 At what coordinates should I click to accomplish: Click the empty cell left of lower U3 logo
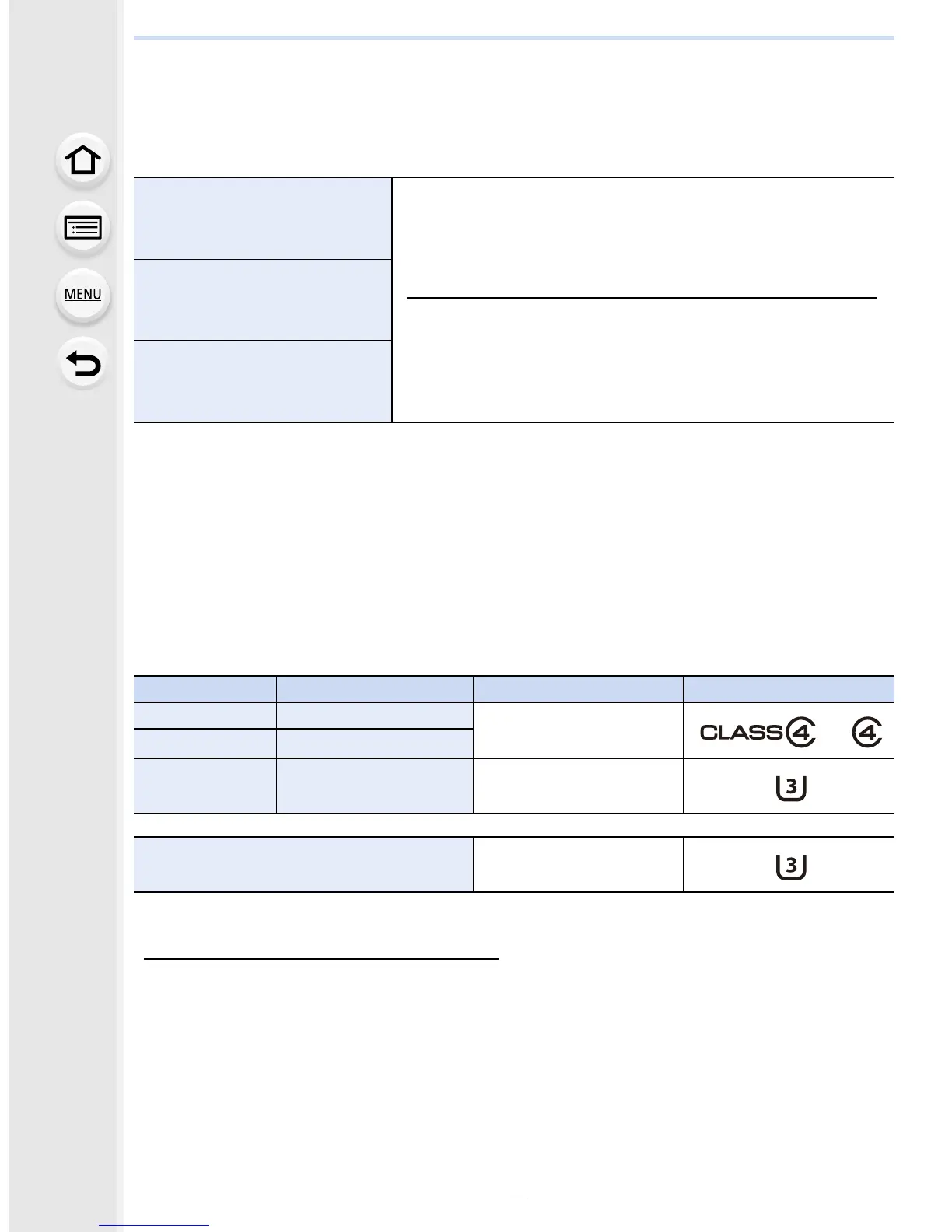tap(579, 864)
